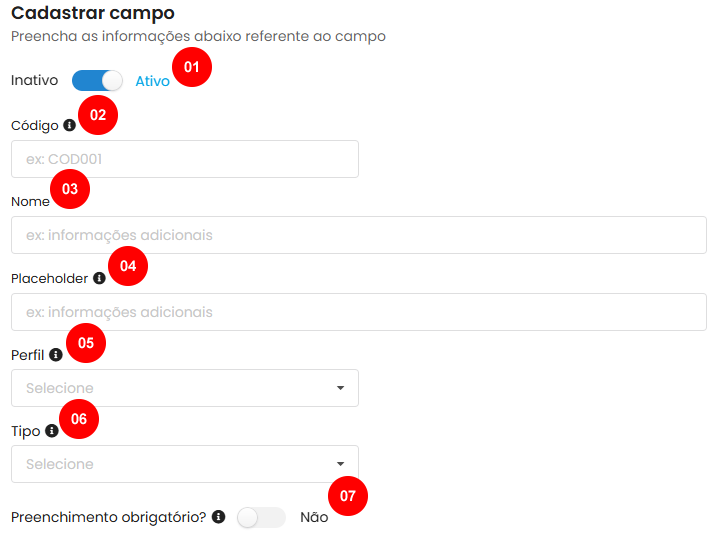Click the red 04 annotation marker
The image size is (727, 544).
tap(128, 266)
